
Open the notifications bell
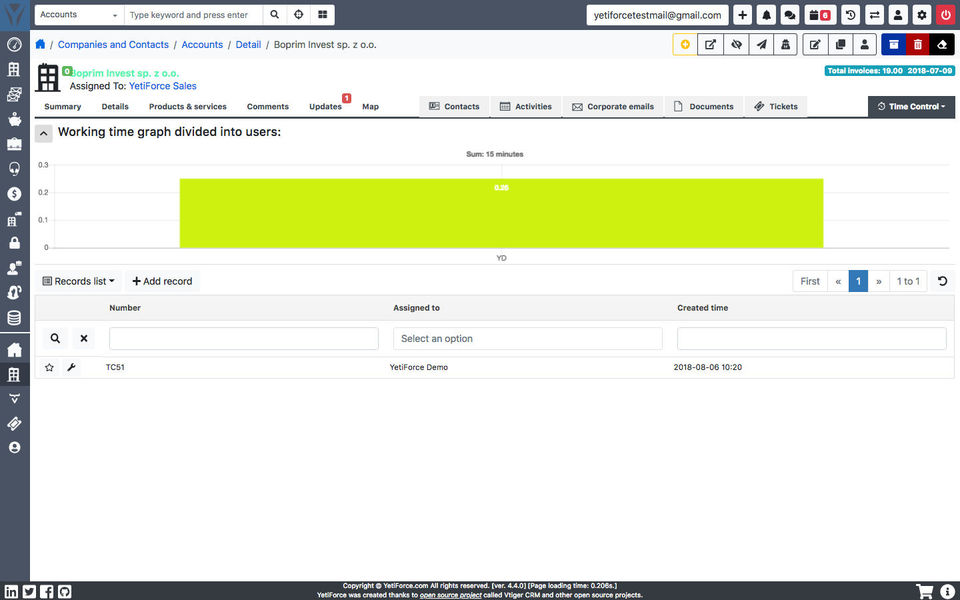pos(766,15)
